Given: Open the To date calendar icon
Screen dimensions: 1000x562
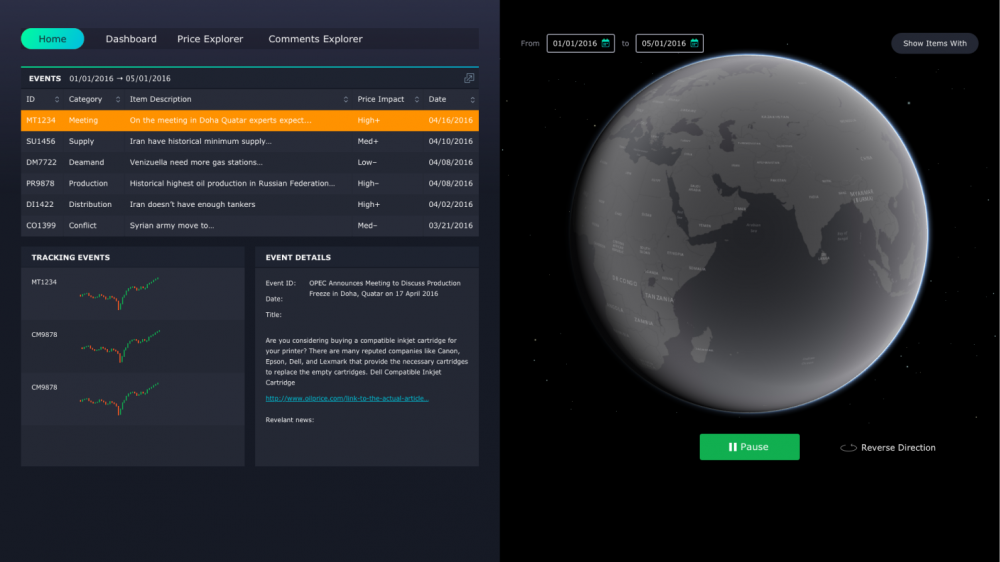Looking at the screenshot, I should [695, 43].
